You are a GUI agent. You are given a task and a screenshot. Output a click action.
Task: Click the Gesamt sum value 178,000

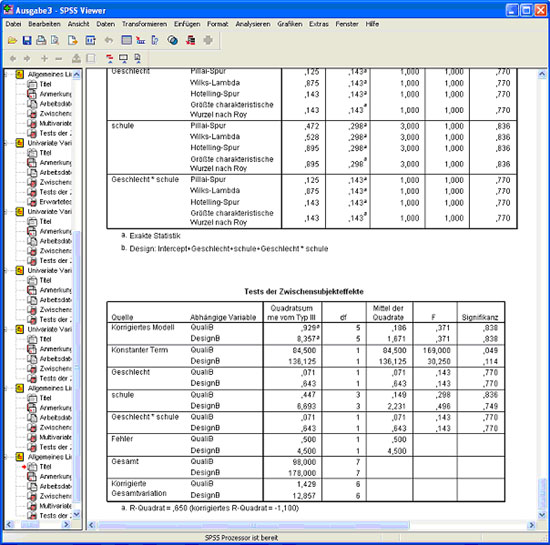pyautogui.click(x=302, y=473)
